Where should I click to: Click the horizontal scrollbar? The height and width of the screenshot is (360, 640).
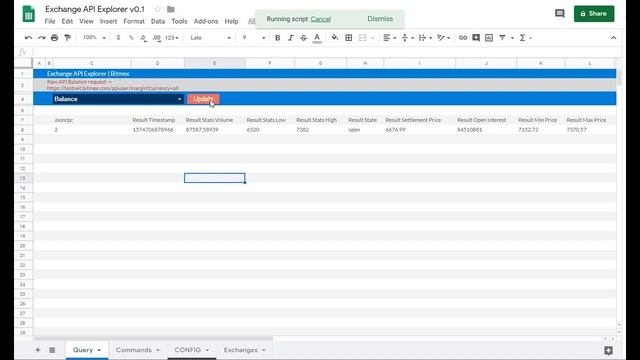pos(154,338)
